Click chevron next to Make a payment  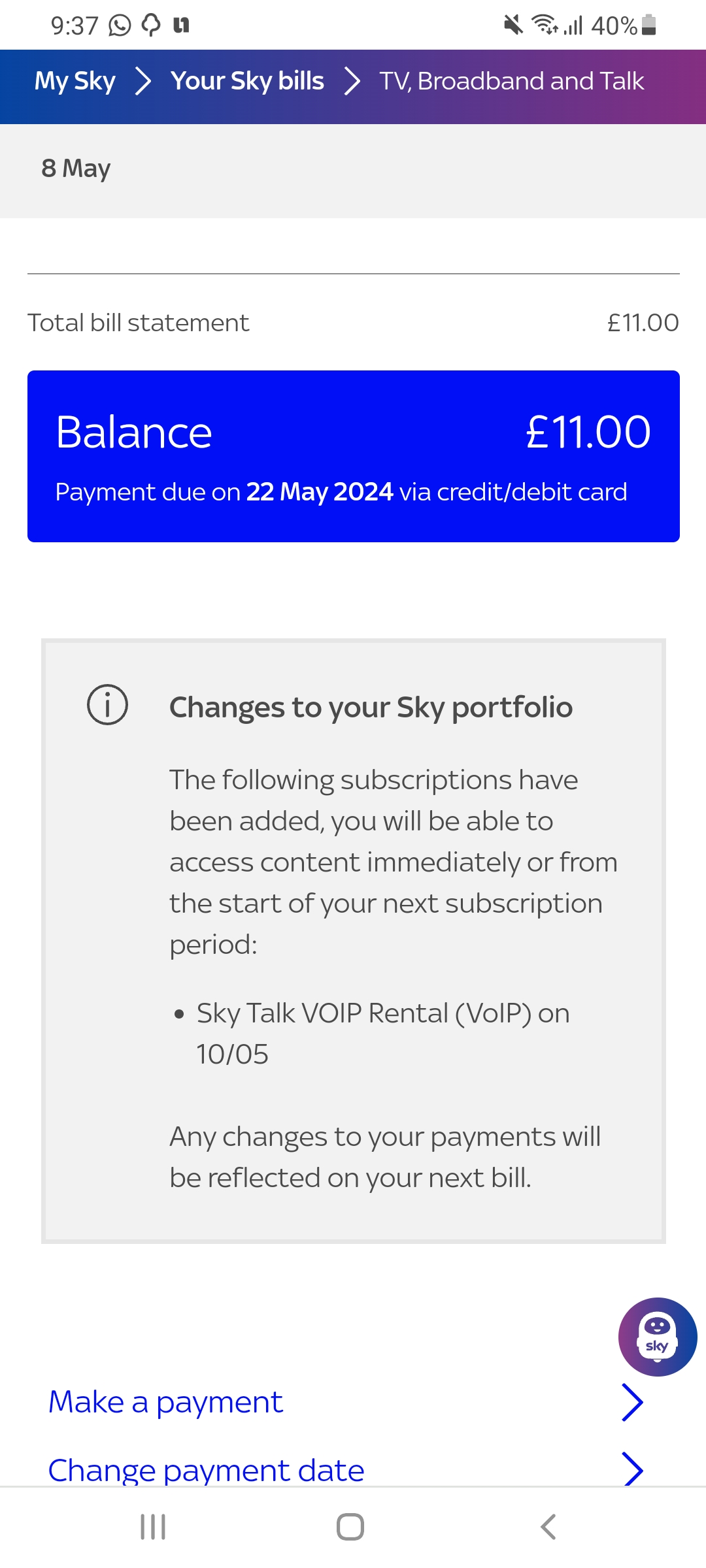(x=631, y=1402)
